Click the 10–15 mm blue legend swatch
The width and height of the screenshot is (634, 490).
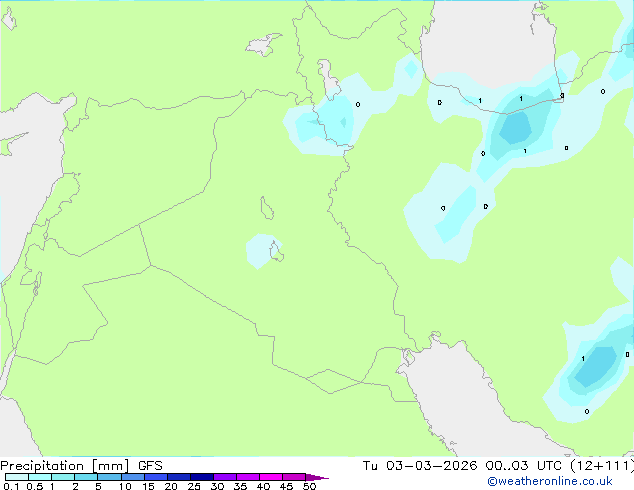(132, 477)
